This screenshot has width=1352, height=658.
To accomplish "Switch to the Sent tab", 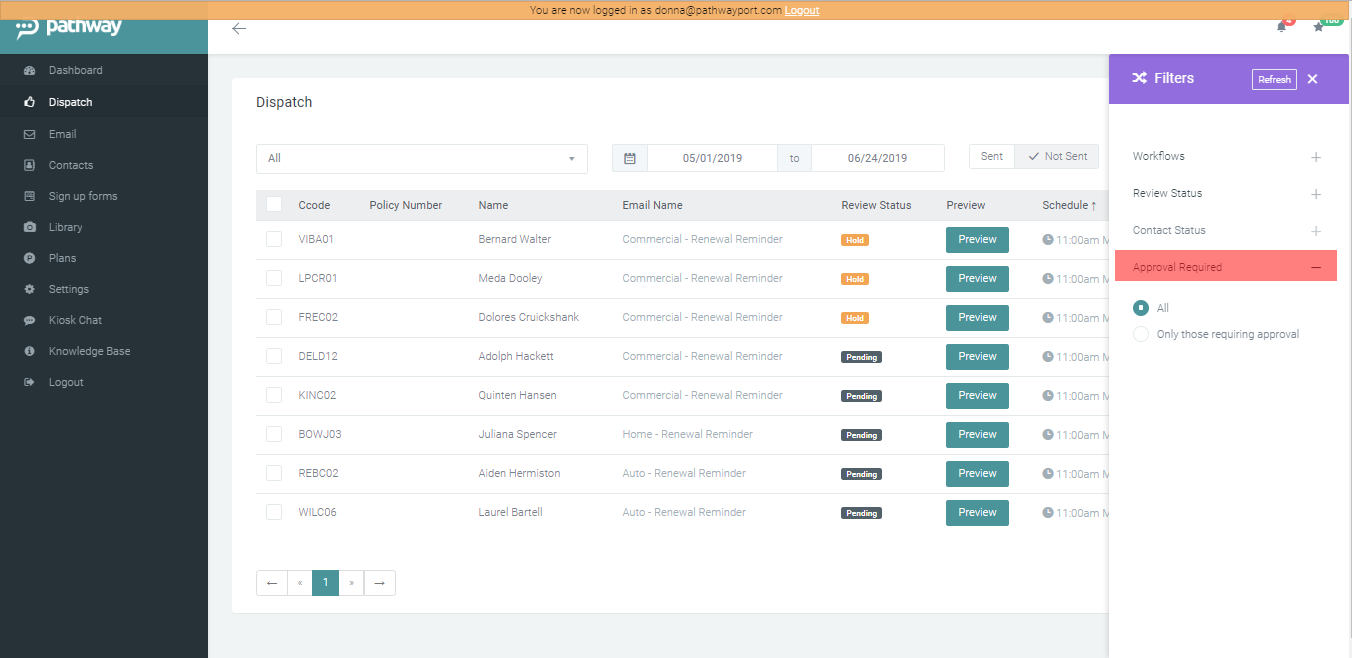I will click(991, 156).
